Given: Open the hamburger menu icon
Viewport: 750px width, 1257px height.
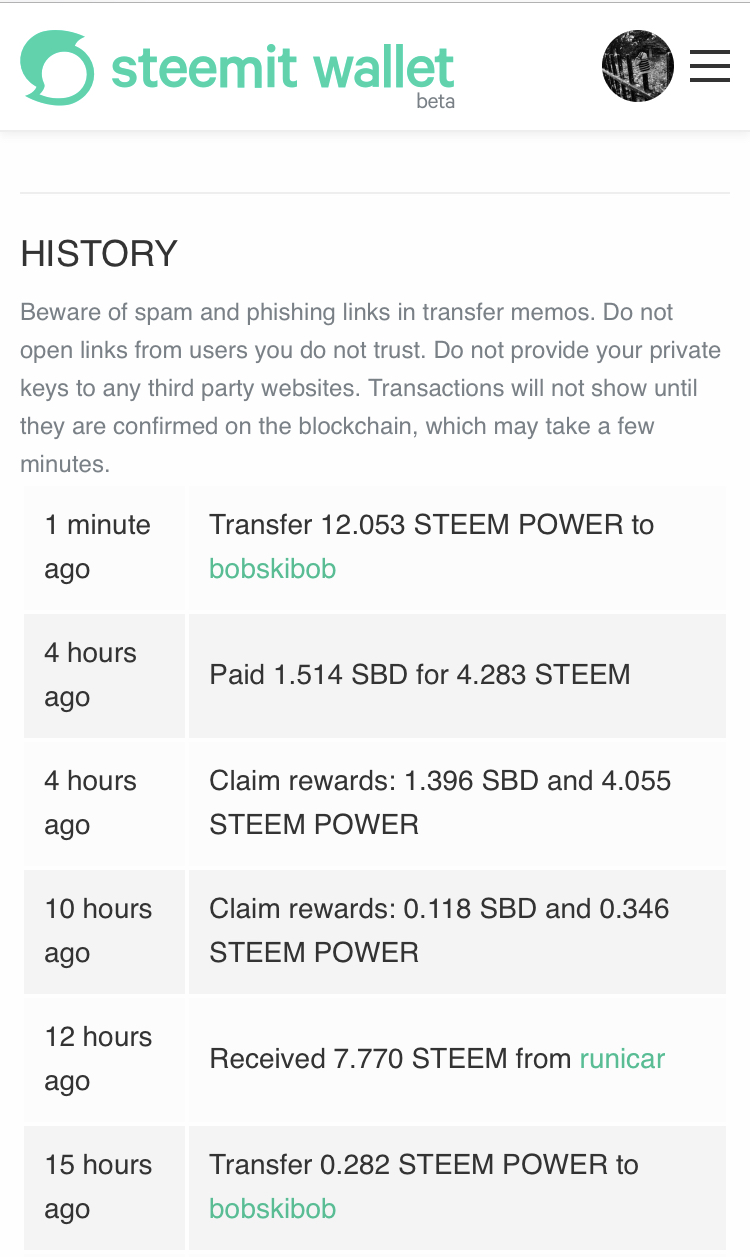Looking at the screenshot, I should pyautogui.click(x=710, y=66).
